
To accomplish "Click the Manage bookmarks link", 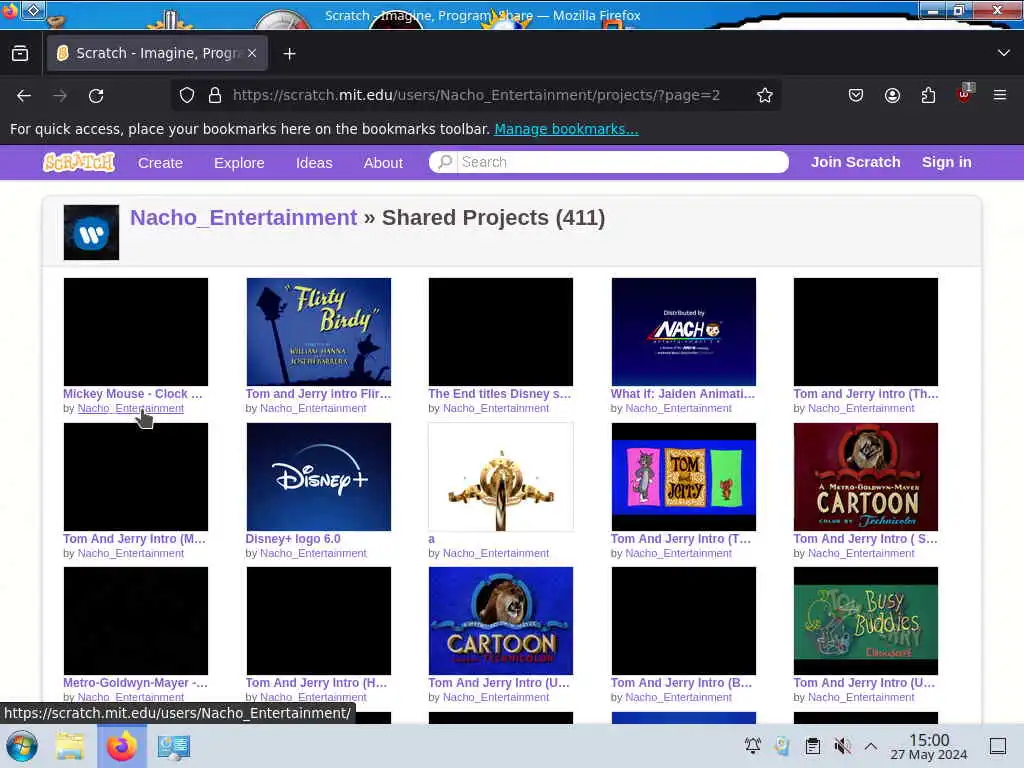I will click(566, 129).
